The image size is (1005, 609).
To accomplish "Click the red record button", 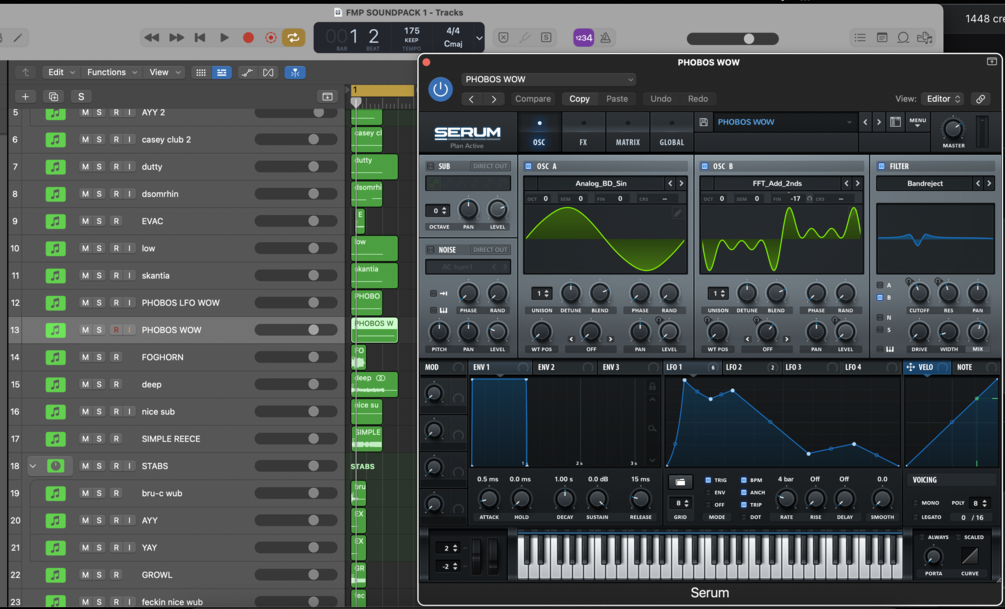I will pos(248,38).
